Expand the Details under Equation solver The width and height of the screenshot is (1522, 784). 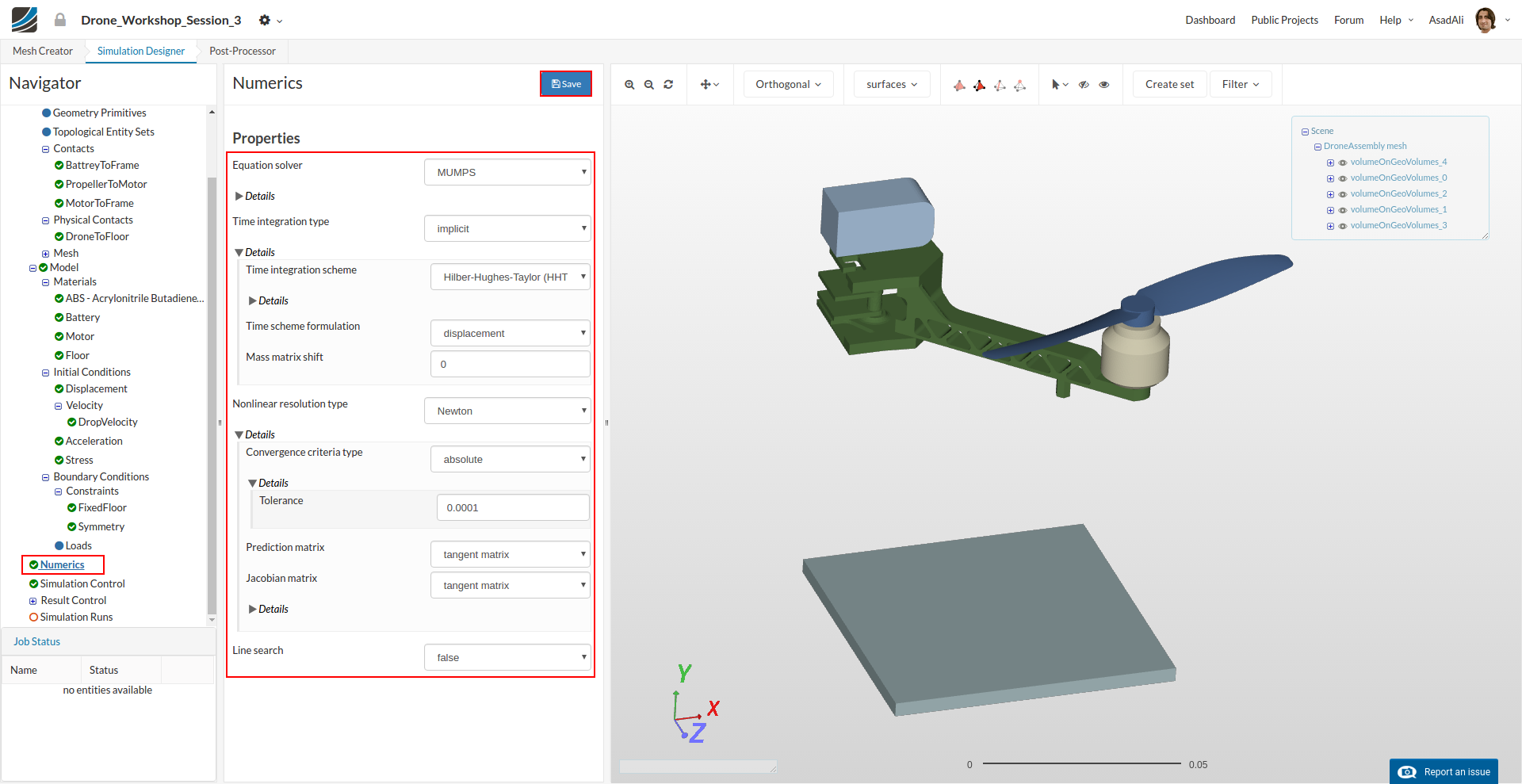coord(256,196)
